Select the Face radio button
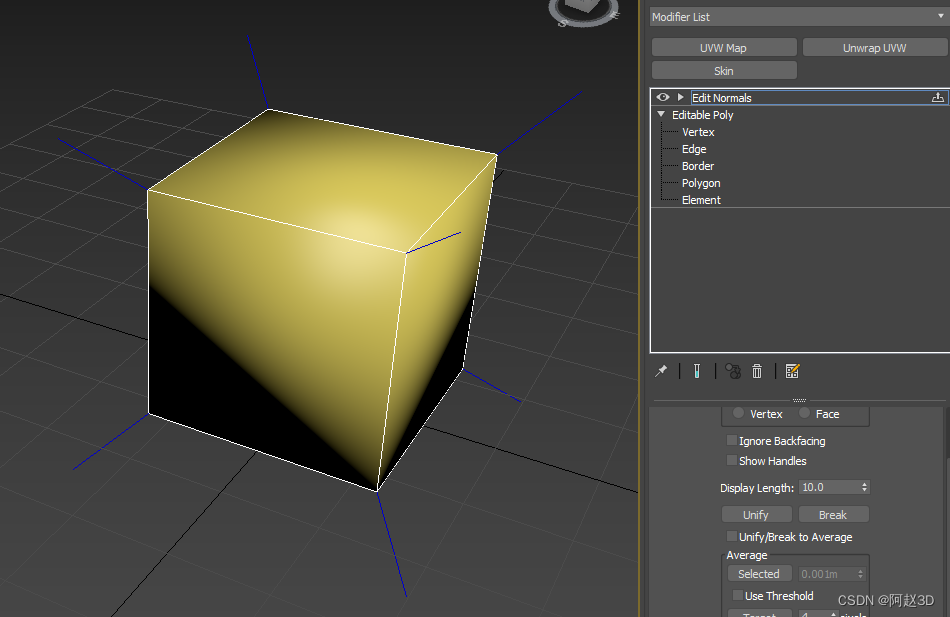950x617 pixels. [x=804, y=413]
